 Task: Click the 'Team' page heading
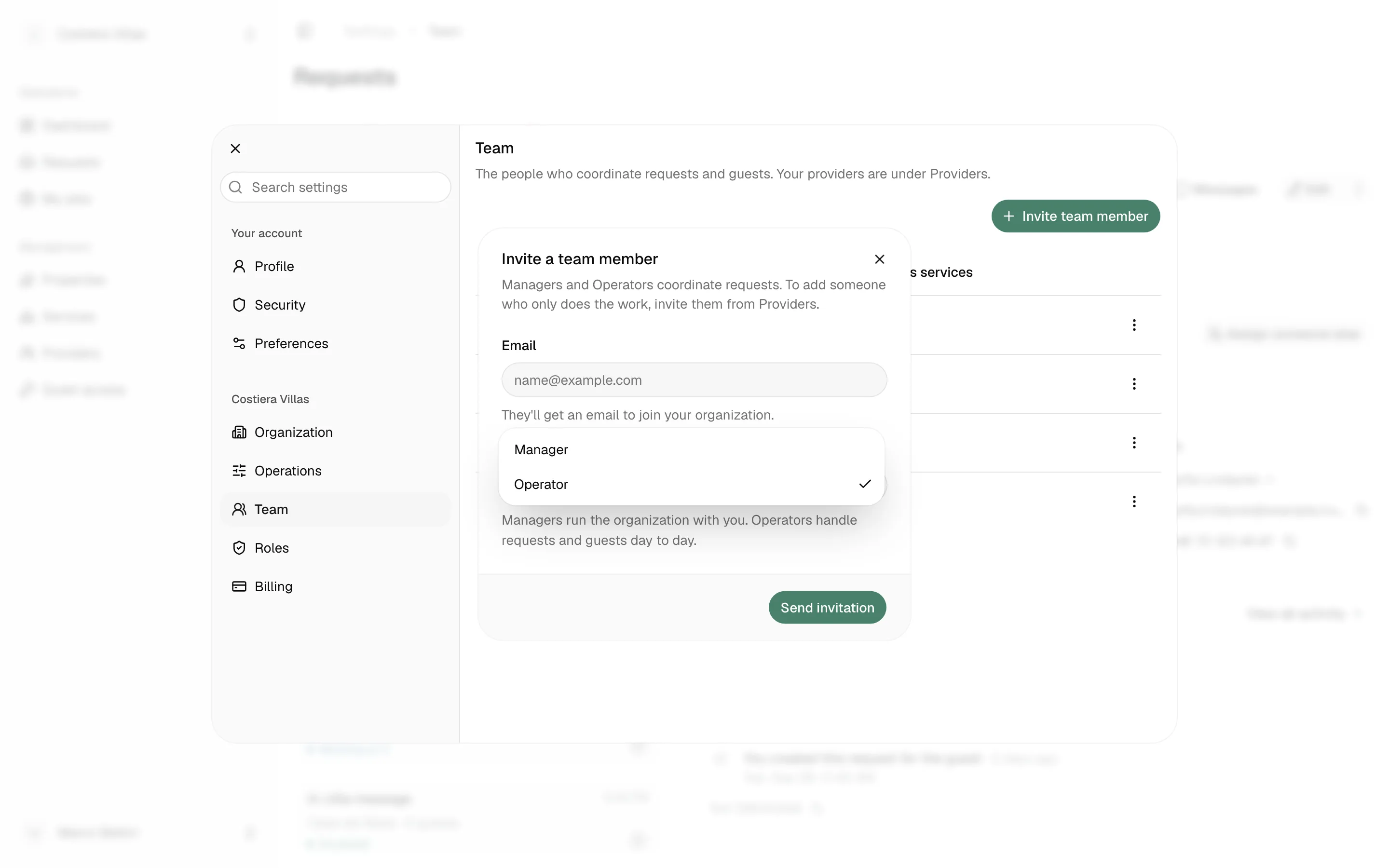(x=494, y=148)
